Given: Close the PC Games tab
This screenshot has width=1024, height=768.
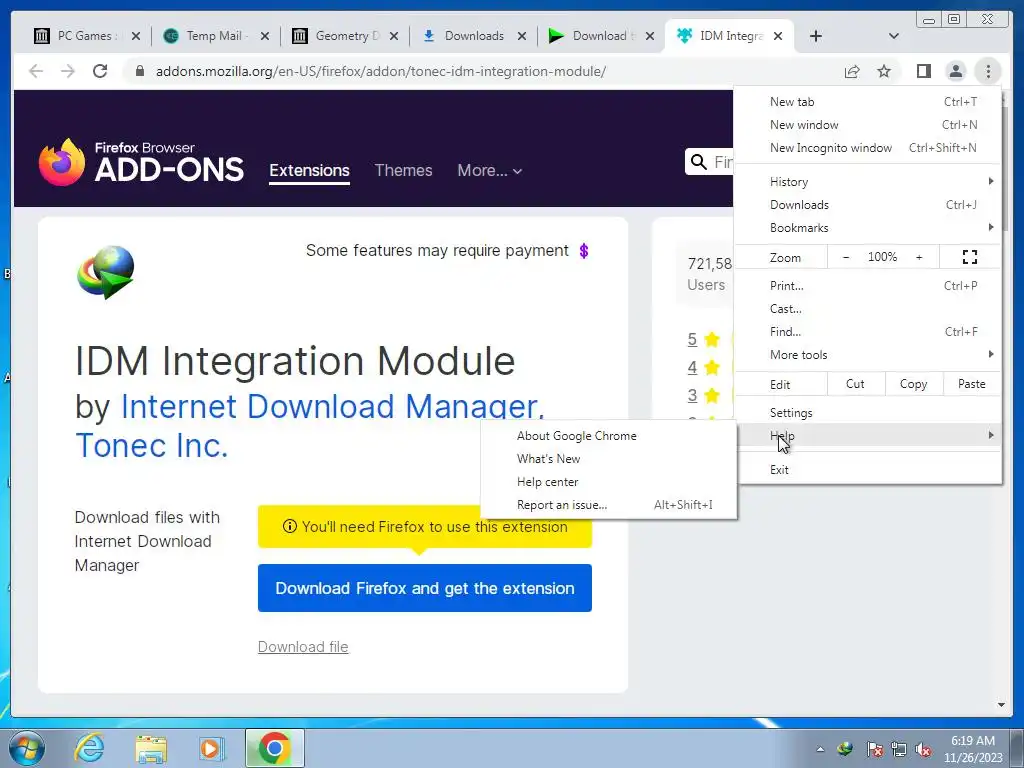Looking at the screenshot, I should click(x=136, y=36).
